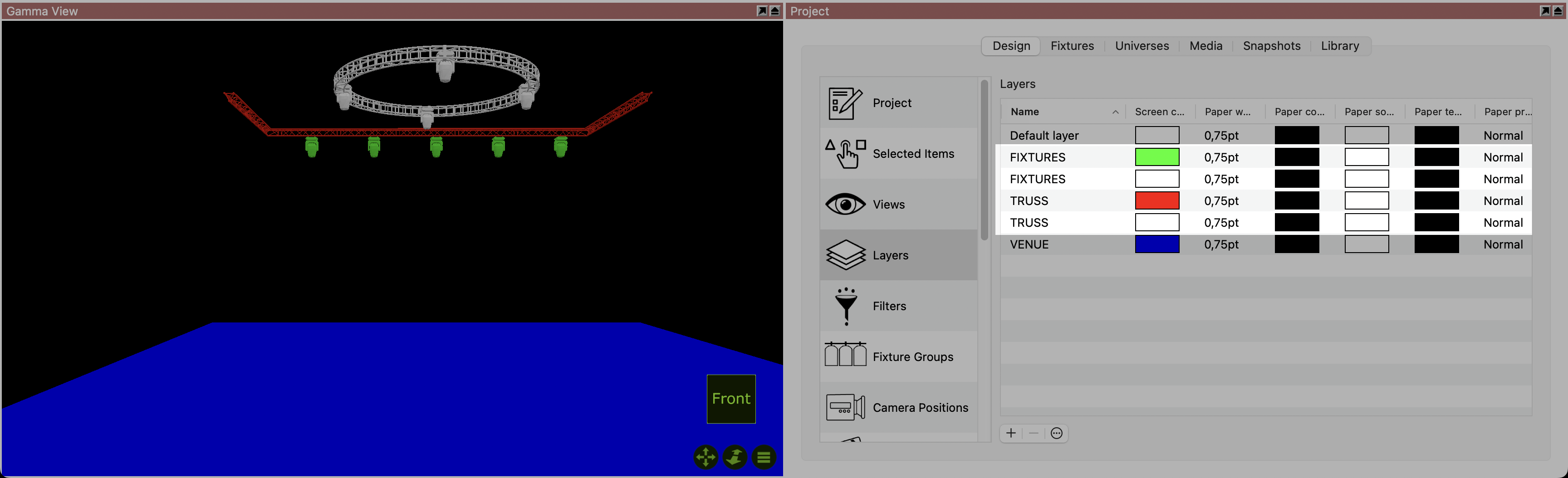Switch to the Universes tab
Screen dimensions: 1568x478
pyautogui.click(x=1142, y=46)
